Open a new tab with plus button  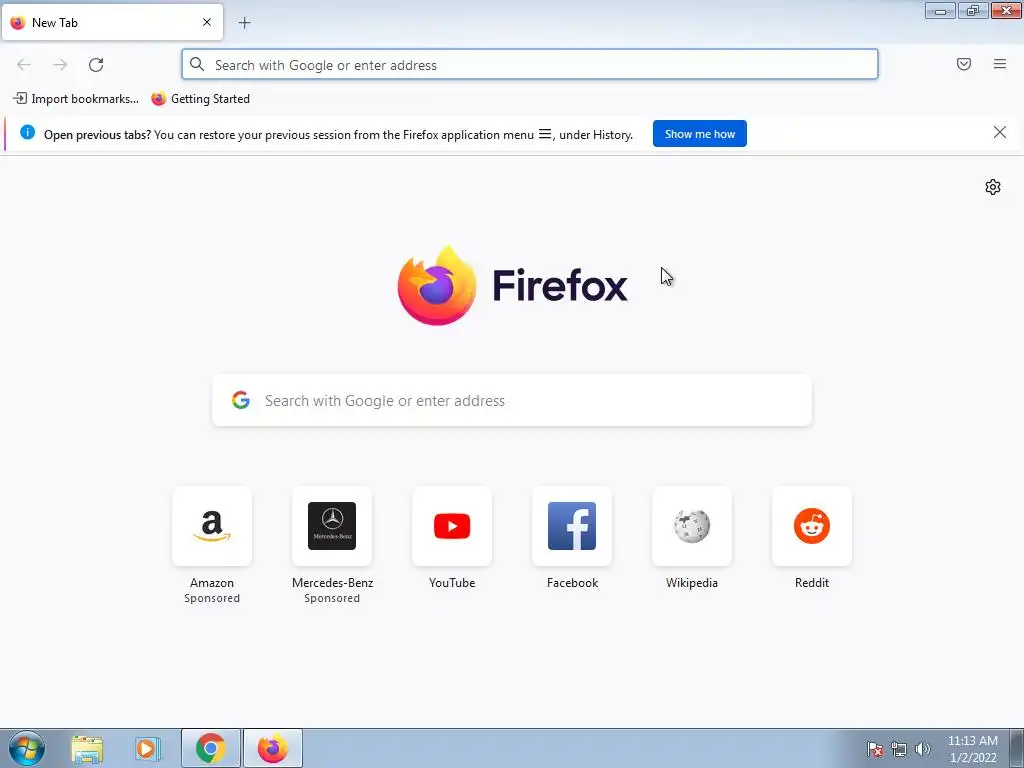244,23
